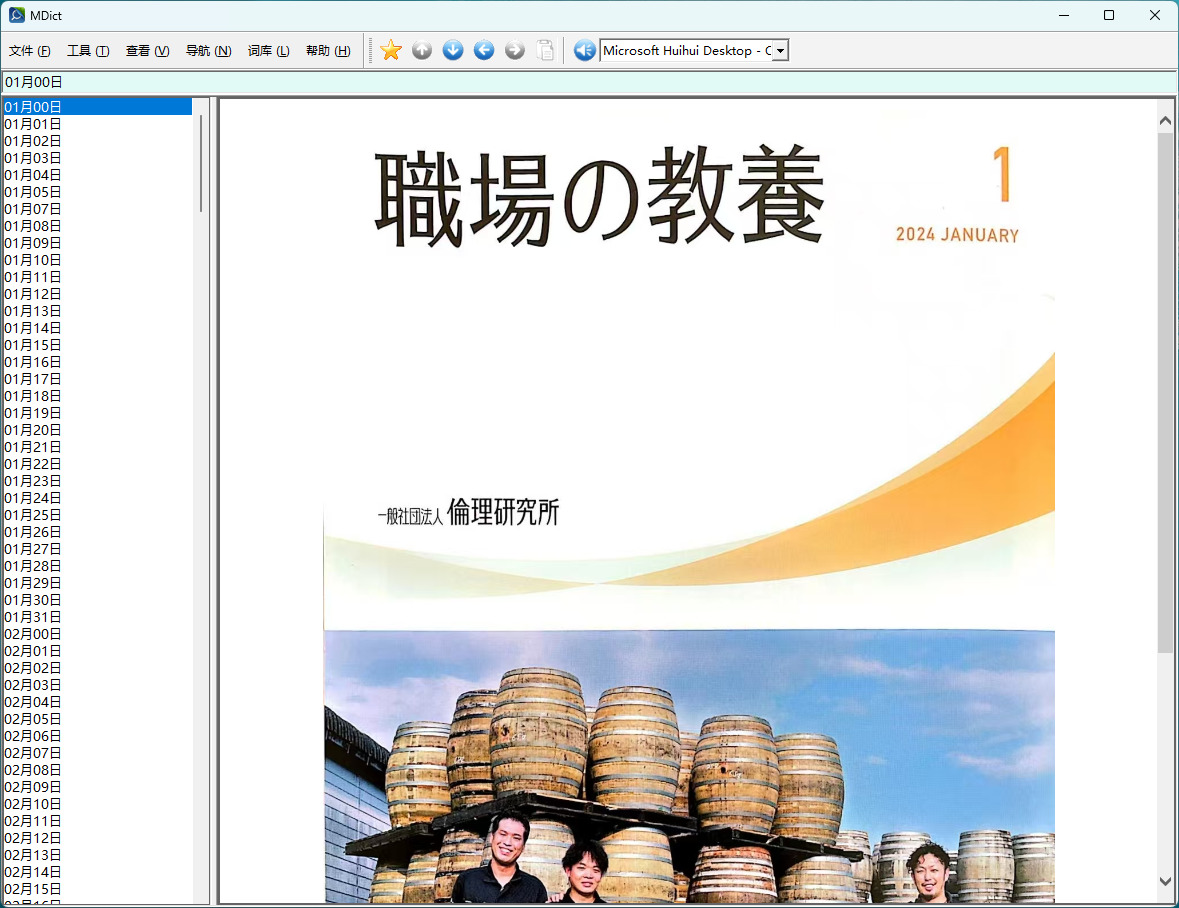Screen dimensions: 1179x908
Task: Click the clipboard paste toolbar icon
Action: (x=546, y=50)
